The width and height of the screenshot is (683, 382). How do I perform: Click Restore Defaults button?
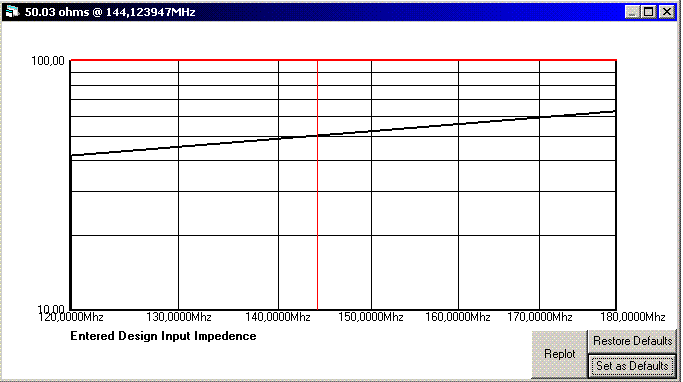click(632, 341)
